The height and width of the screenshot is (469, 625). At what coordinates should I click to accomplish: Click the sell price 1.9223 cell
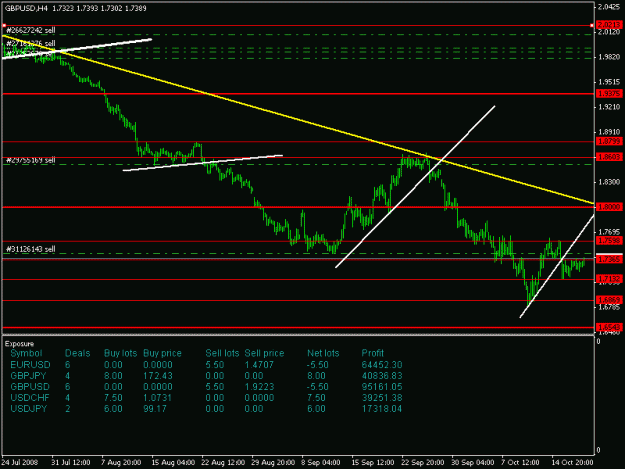click(x=259, y=387)
